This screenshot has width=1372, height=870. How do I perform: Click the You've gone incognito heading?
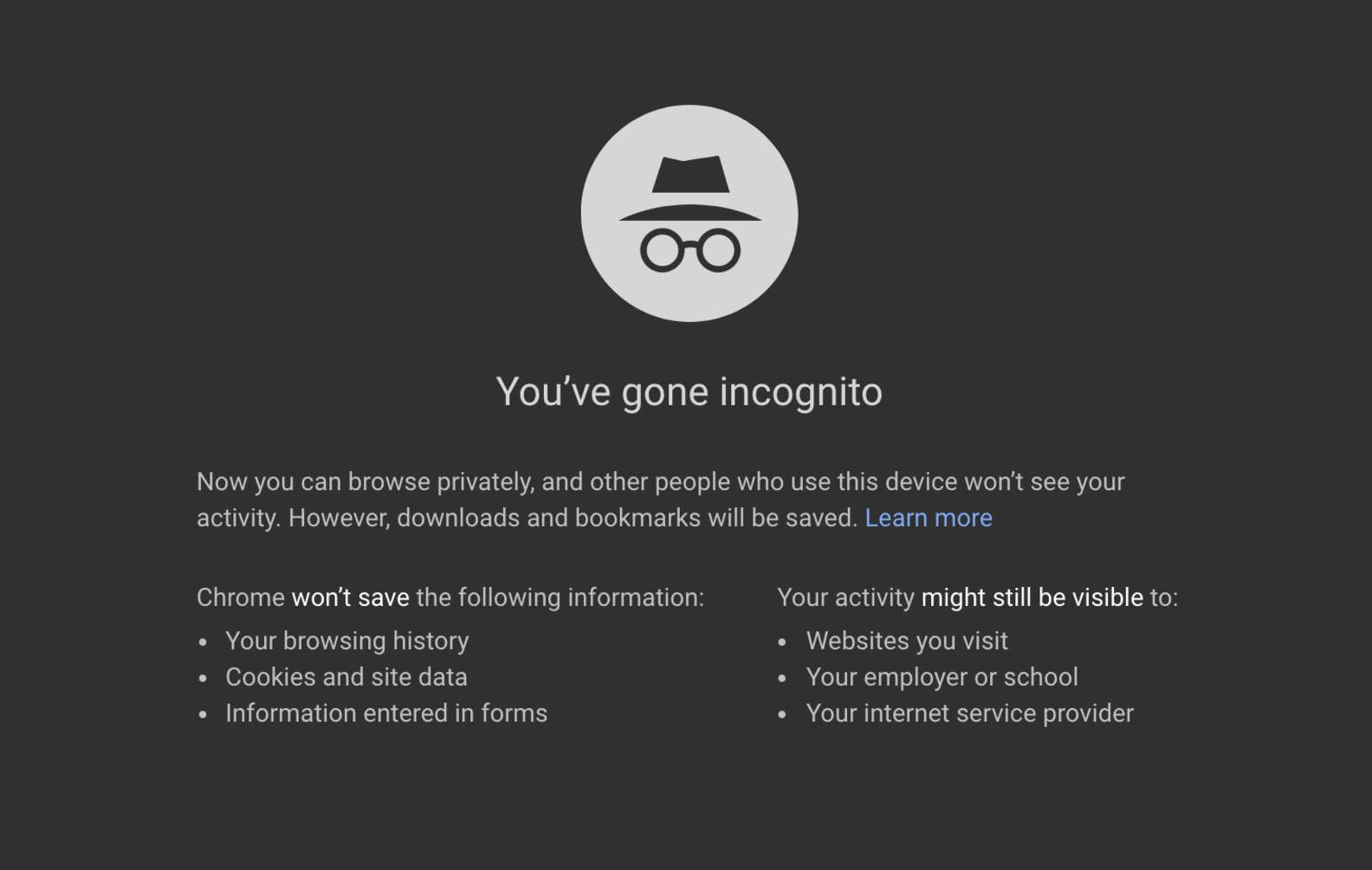pyautogui.click(x=689, y=391)
